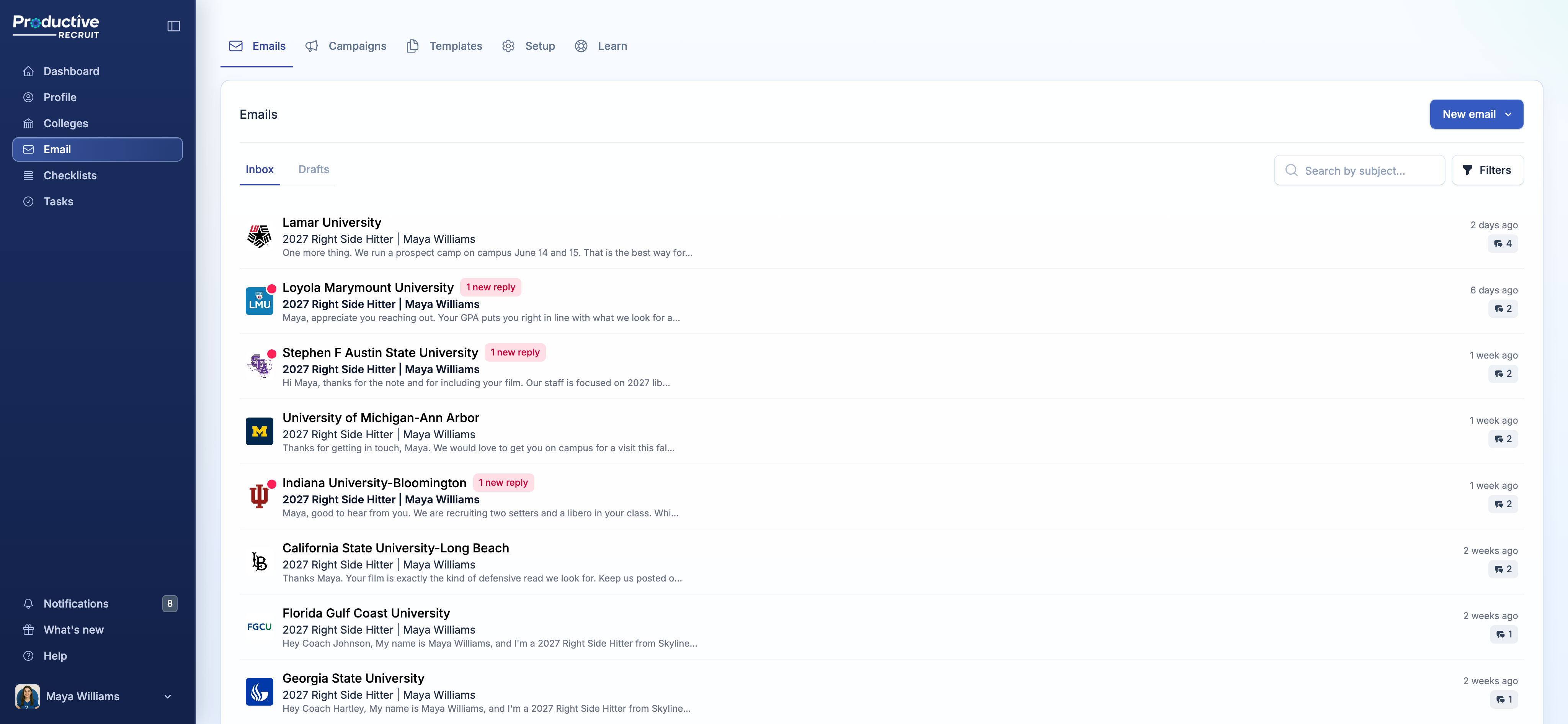The width and height of the screenshot is (1568, 724).
Task: Click the Indiana preview about two setters
Action: (480, 513)
